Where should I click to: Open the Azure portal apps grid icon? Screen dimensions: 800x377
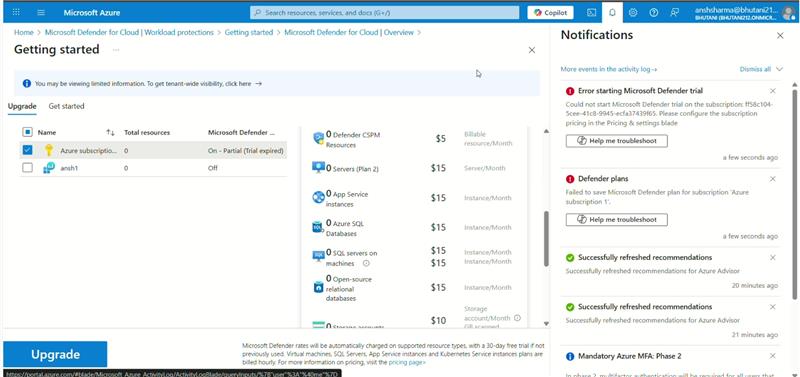pyautogui.click(x=16, y=12)
